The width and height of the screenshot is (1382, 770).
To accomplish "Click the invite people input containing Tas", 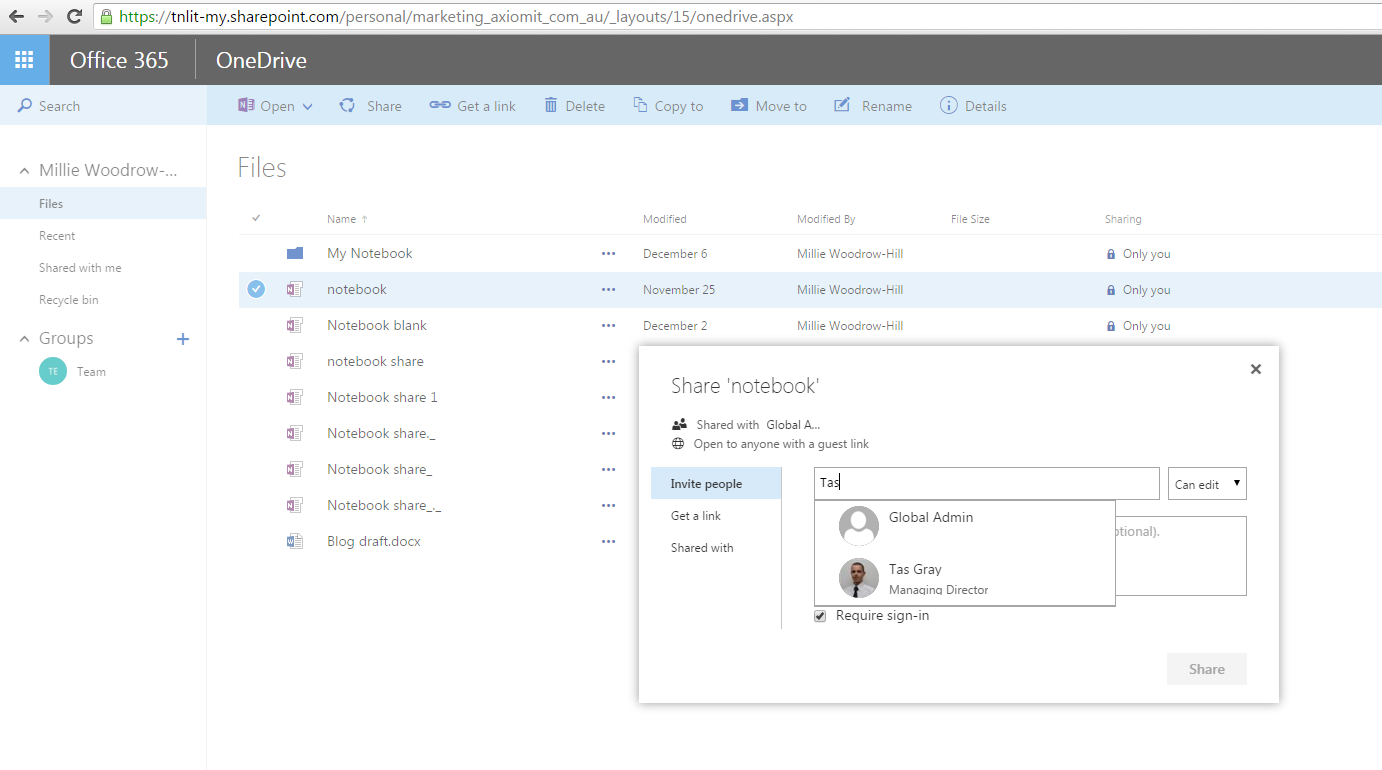I will pos(987,483).
